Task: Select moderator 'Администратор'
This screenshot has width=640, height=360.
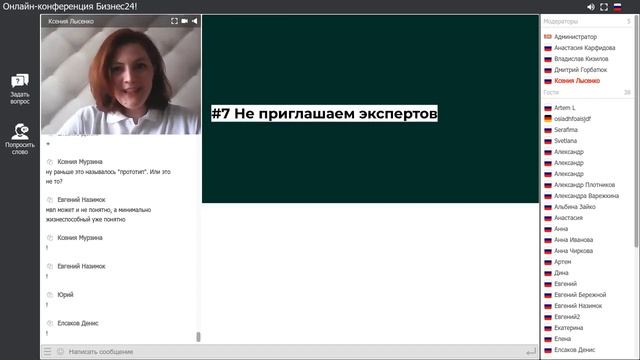Action: [x=575, y=37]
